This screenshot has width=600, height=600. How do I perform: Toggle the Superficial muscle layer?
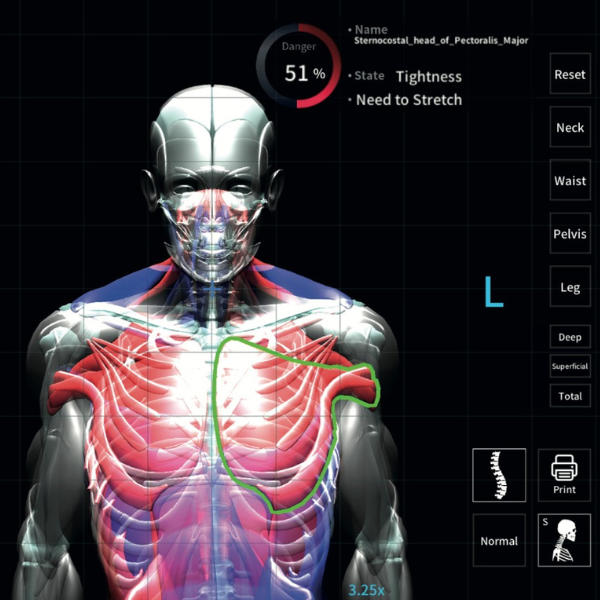569,366
